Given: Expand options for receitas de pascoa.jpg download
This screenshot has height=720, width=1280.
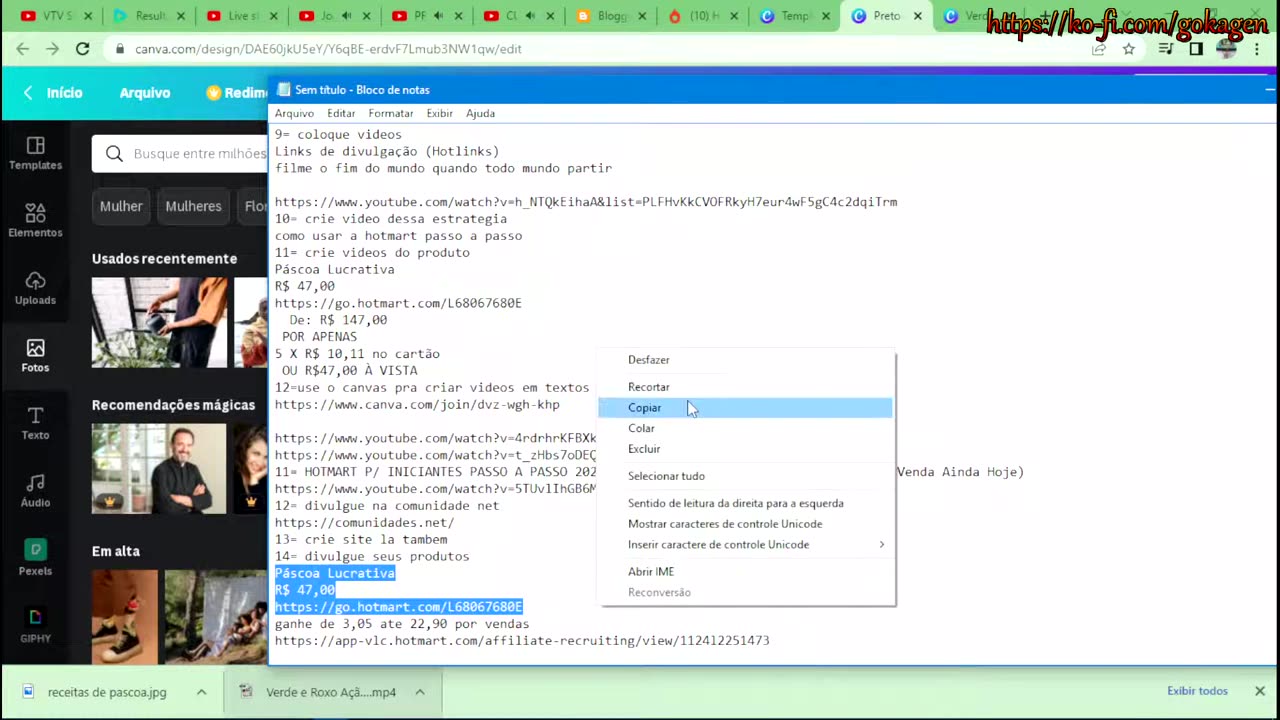Looking at the screenshot, I should [201, 692].
